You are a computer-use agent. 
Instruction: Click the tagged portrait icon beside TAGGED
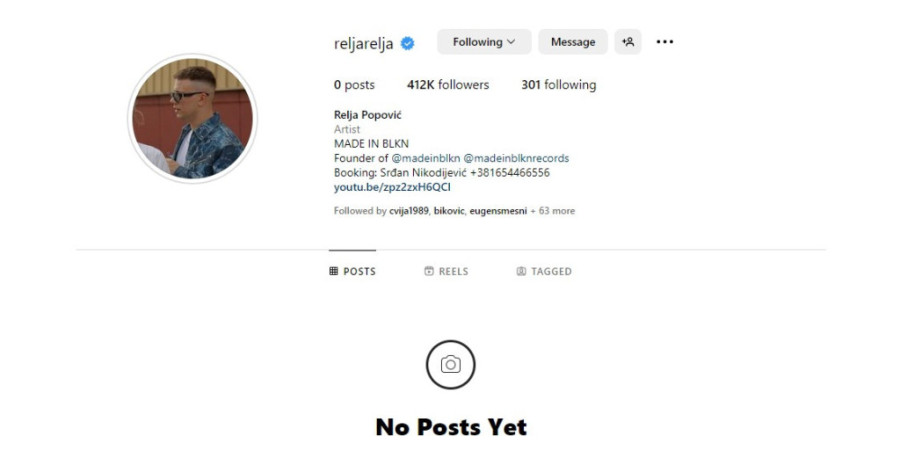pyautogui.click(x=521, y=271)
